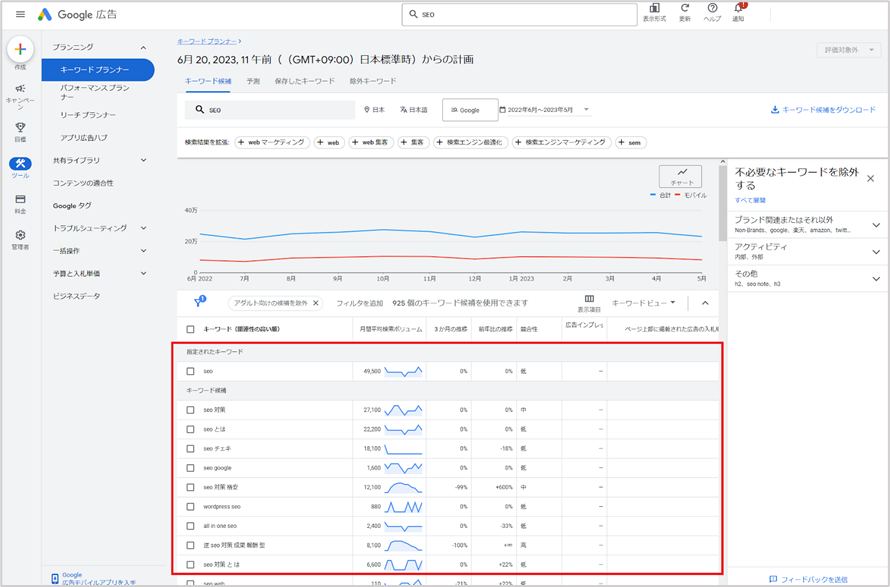The height and width of the screenshot is (587, 890).
Task: Open the キーワード ビュー dropdown
Action: [644, 303]
